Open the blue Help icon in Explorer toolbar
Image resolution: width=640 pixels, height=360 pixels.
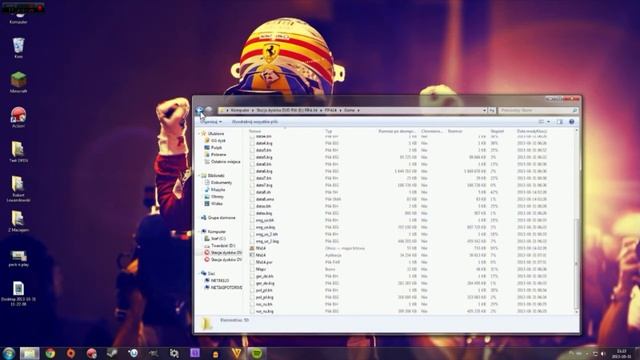[x=571, y=122]
